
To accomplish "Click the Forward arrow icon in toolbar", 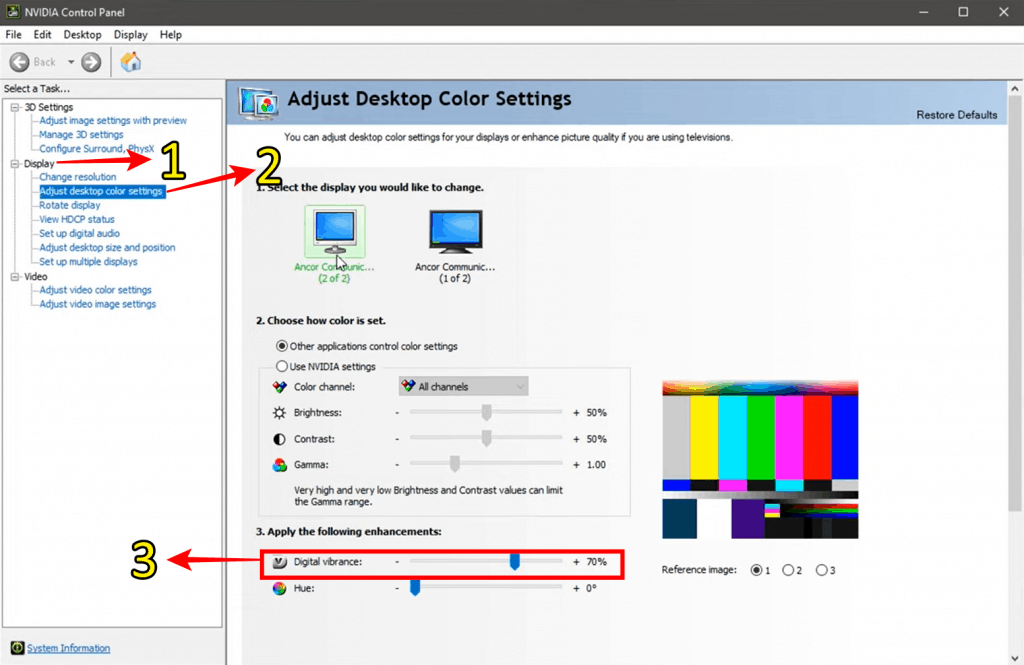I will [x=91, y=62].
